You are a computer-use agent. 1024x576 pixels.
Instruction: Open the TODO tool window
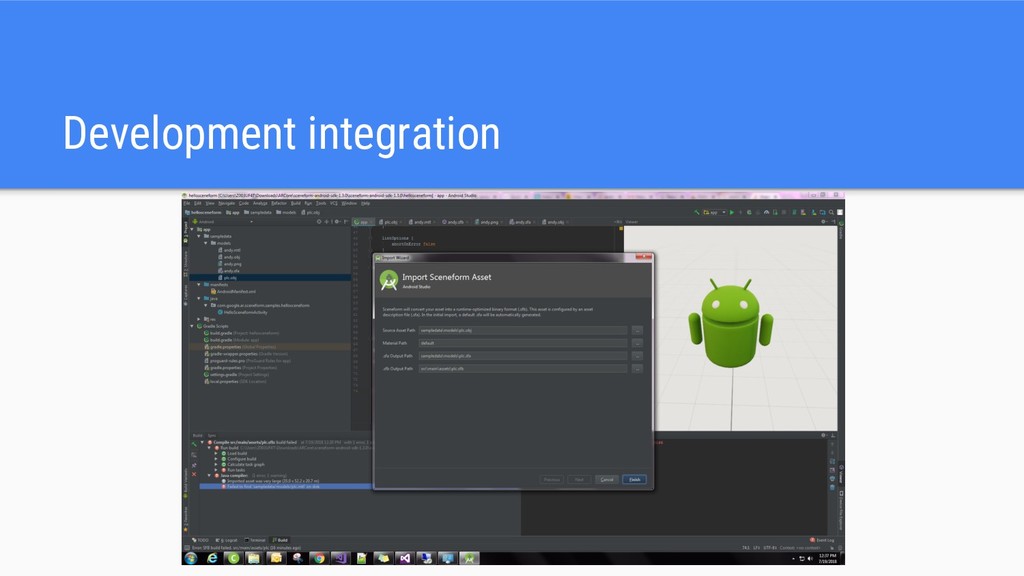pos(200,540)
